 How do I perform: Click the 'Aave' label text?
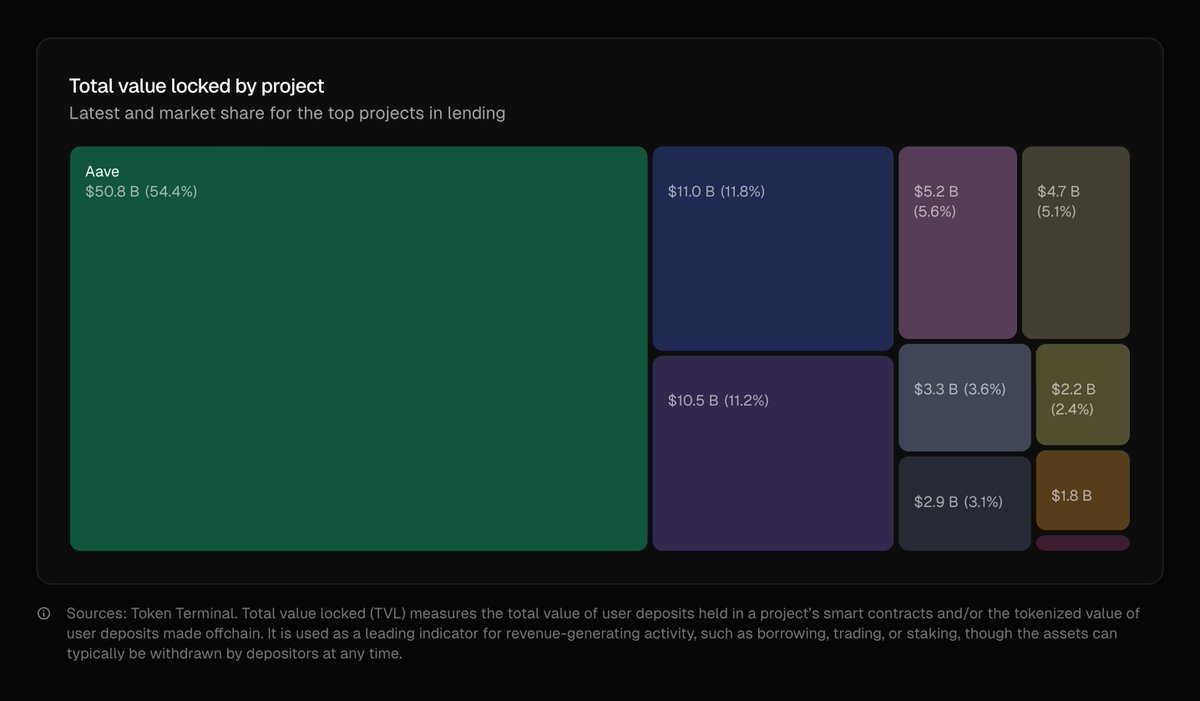[x=102, y=172]
